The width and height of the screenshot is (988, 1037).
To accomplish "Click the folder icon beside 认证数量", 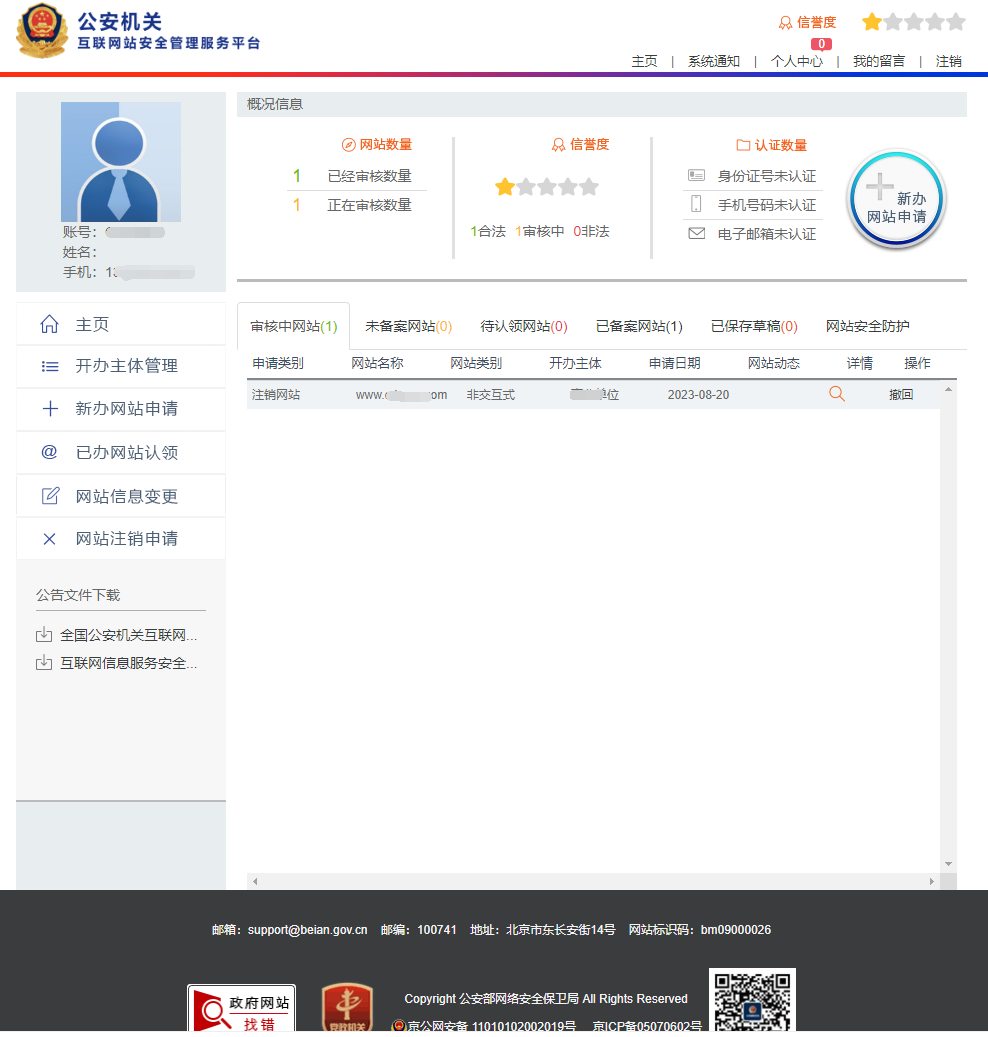I will coord(743,145).
